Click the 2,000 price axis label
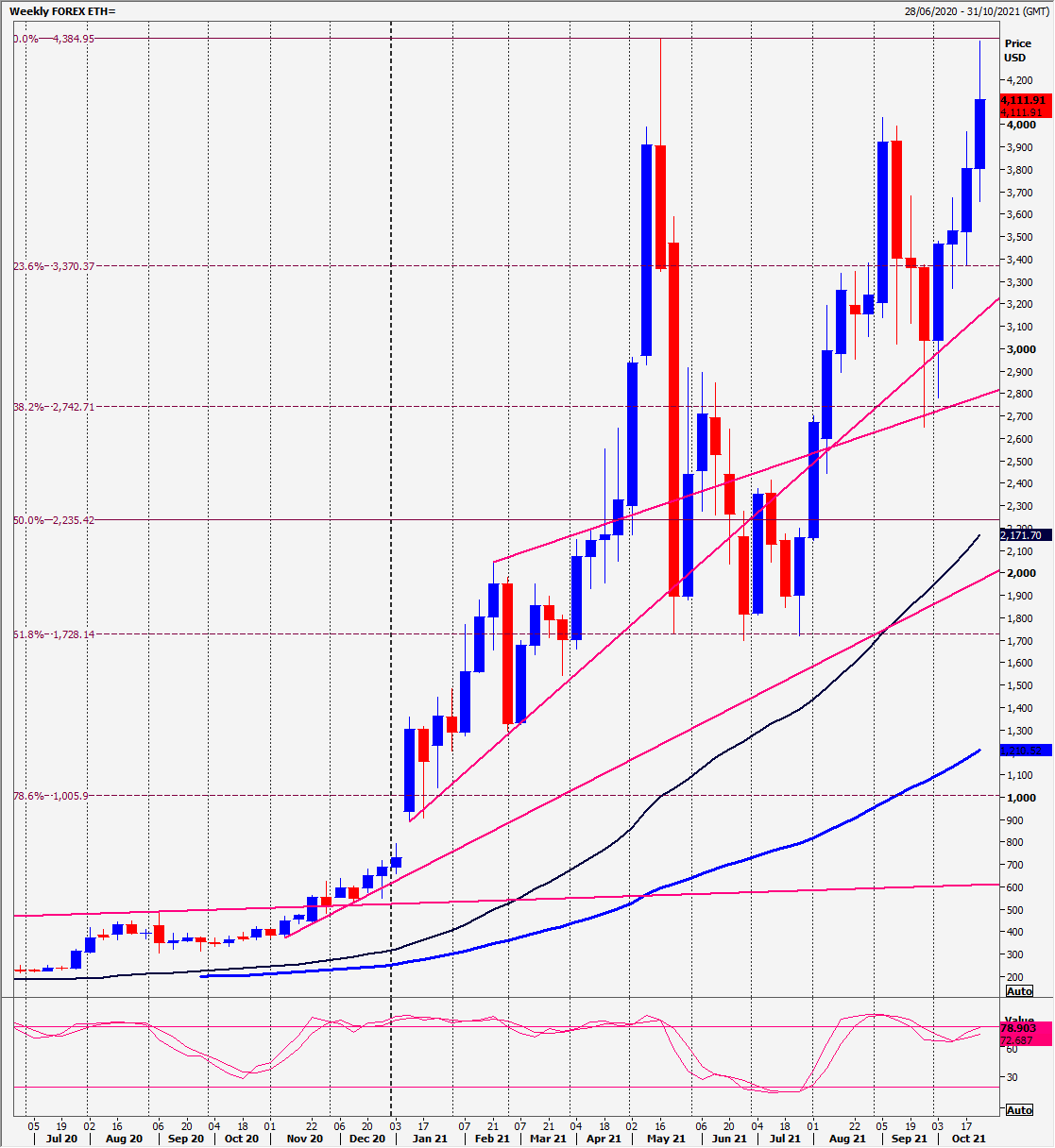 (1019, 574)
